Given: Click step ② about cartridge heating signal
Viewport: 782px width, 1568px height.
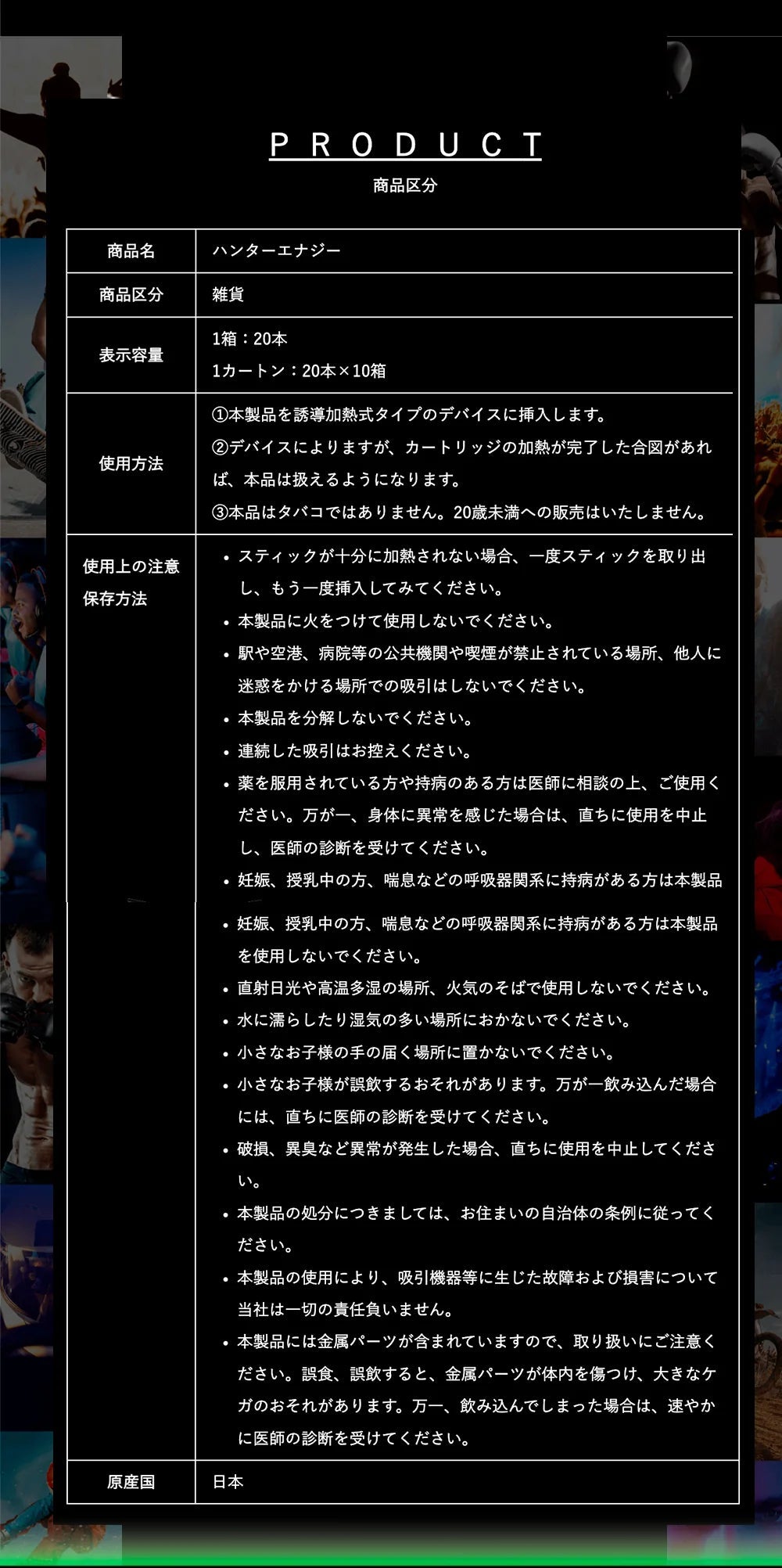Looking at the screenshot, I should [462, 463].
